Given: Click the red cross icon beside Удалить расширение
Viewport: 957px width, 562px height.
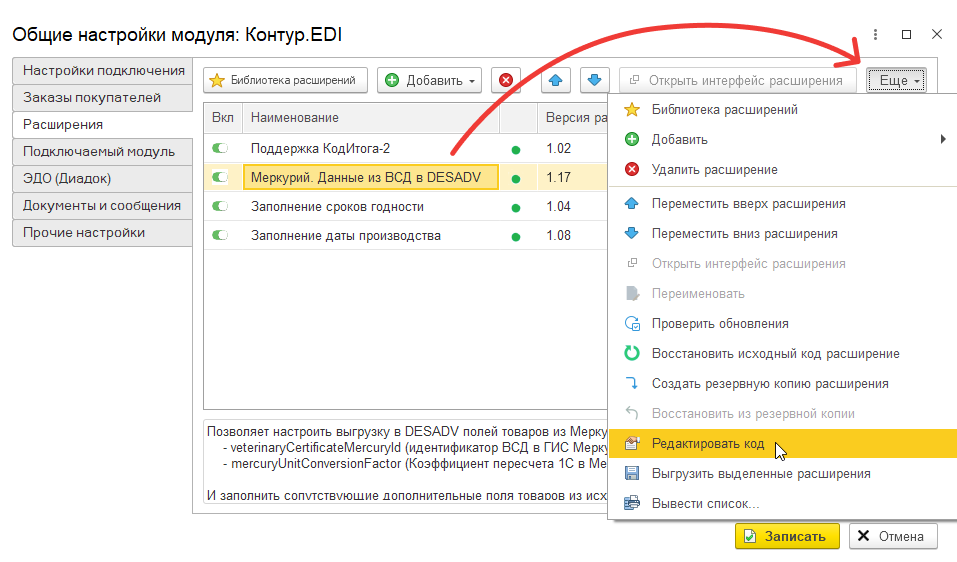Looking at the screenshot, I should pos(632,169).
